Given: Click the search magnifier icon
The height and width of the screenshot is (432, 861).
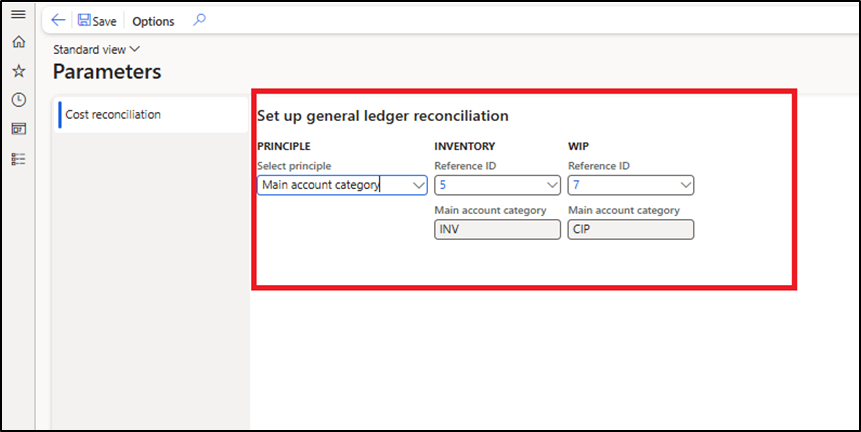Looking at the screenshot, I should tap(199, 20).
